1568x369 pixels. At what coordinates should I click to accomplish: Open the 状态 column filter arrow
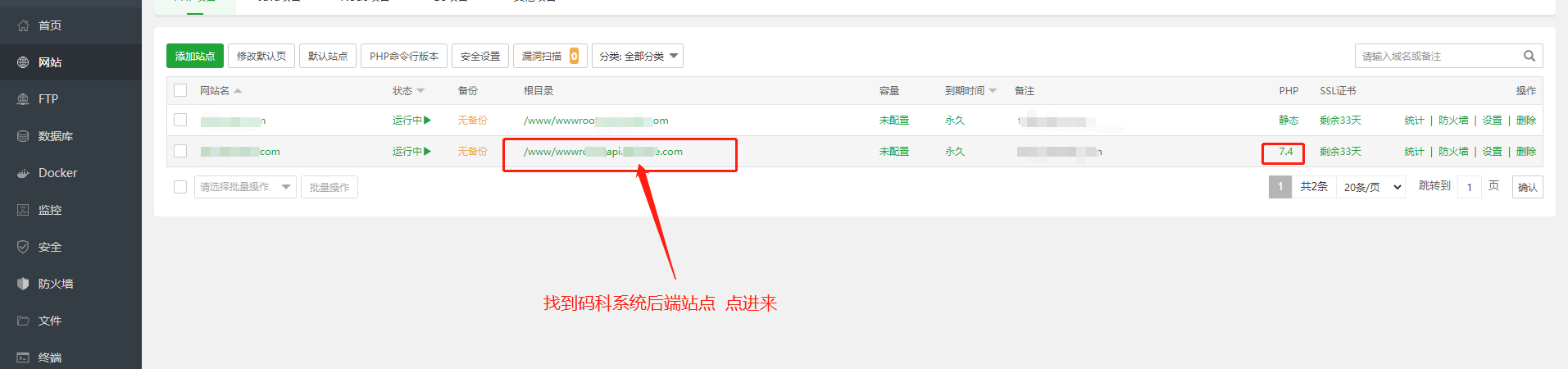tap(420, 91)
